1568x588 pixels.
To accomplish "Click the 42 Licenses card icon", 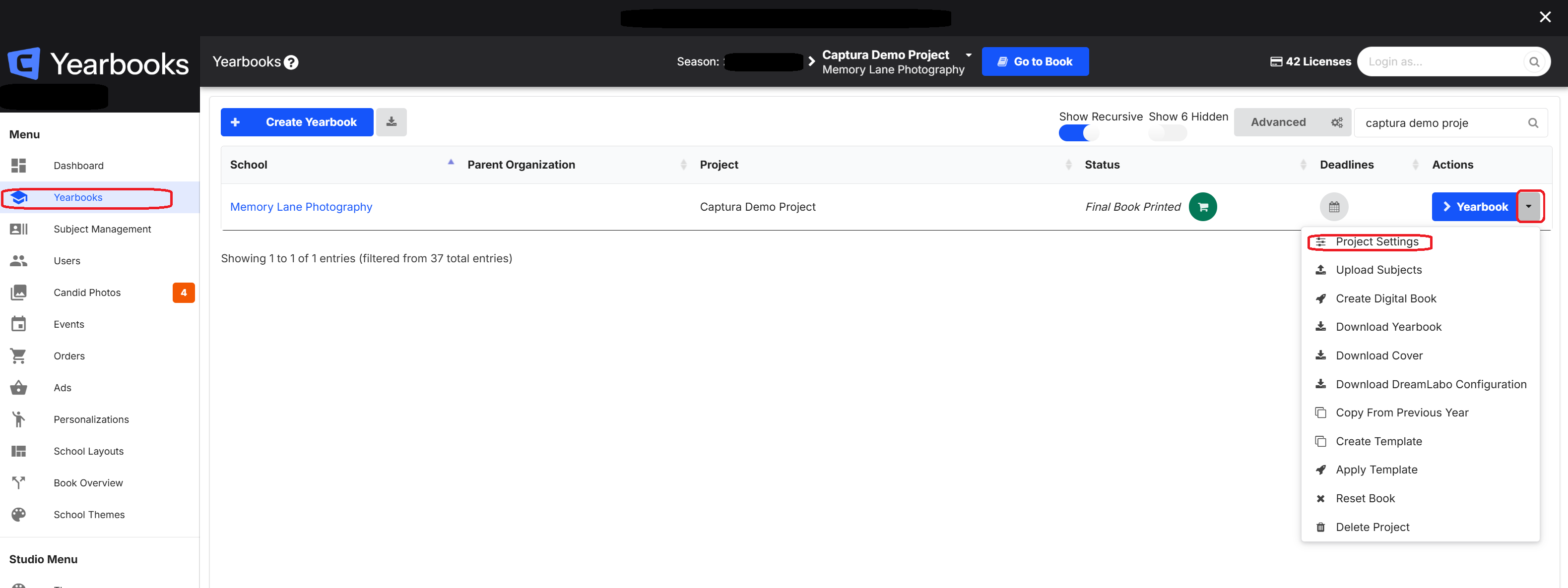I will coord(1276,61).
